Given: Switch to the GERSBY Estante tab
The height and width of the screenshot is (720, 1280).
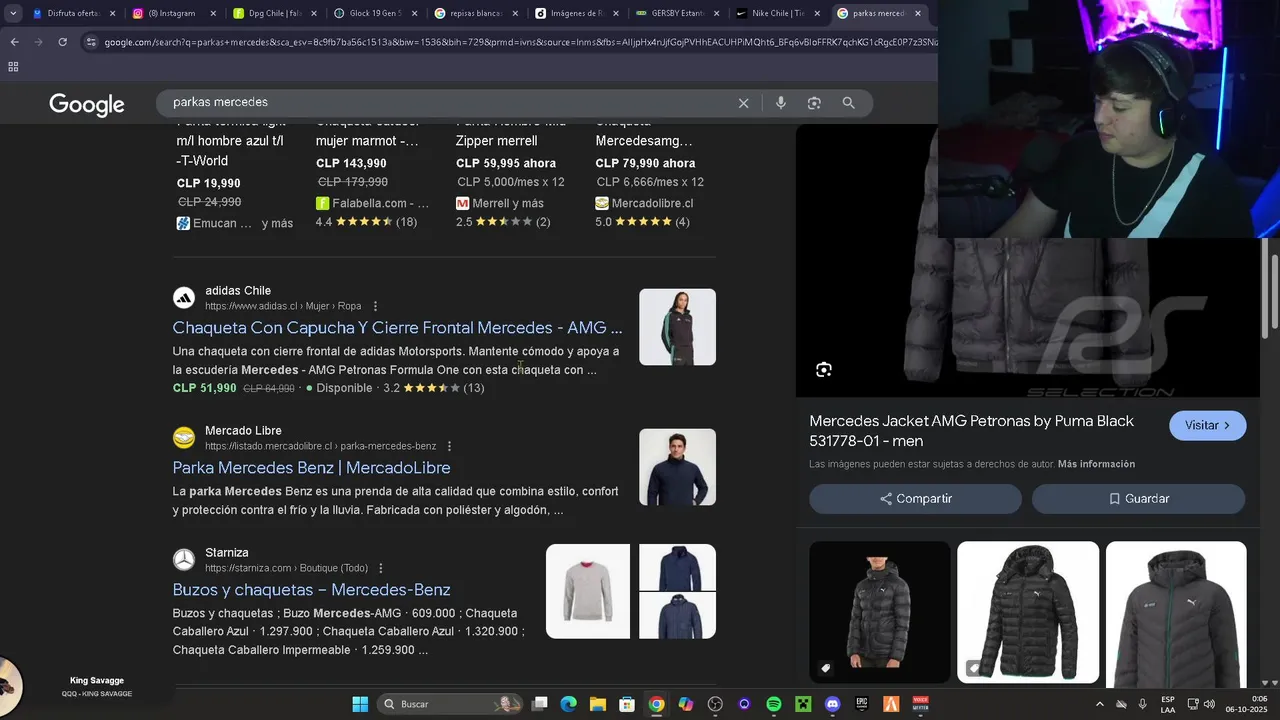Looking at the screenshot, I should [x=675, y=14].
